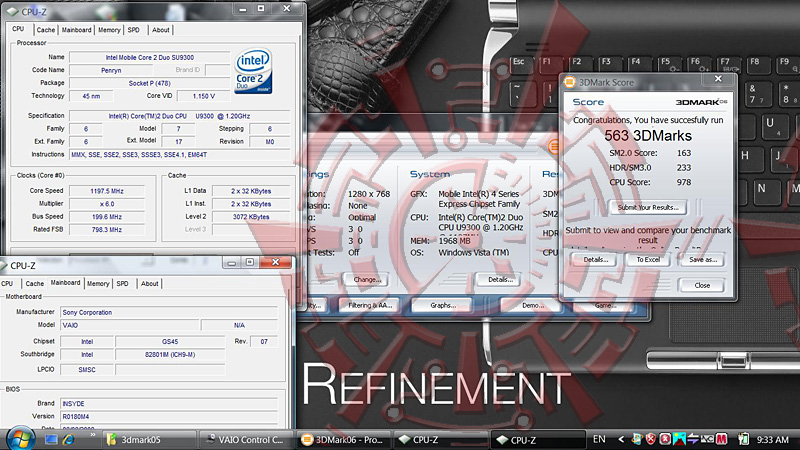Image resolution: width=800 pixels, height=450 pixels.
Task: Click the Show Desktop quick launch icon
Action: (51, 439)
